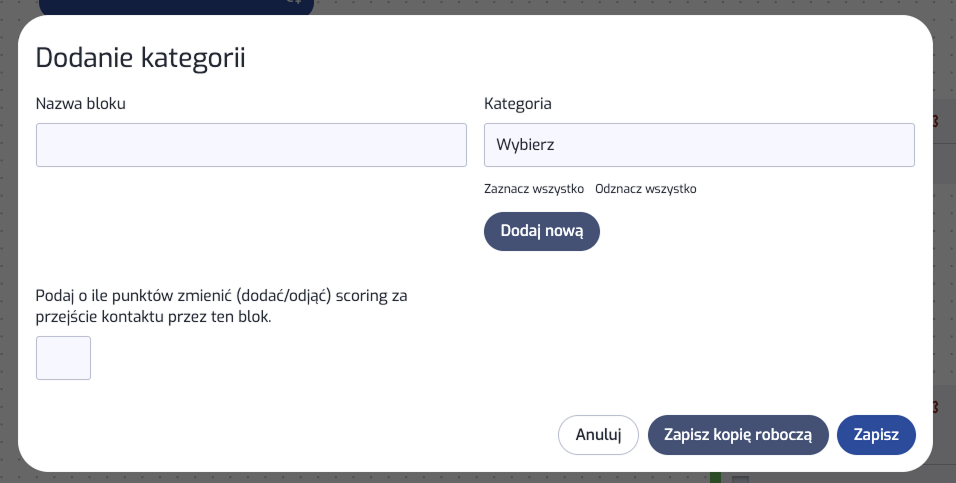Click the upper red '3' behind dialog

click(x=935, y=122)
